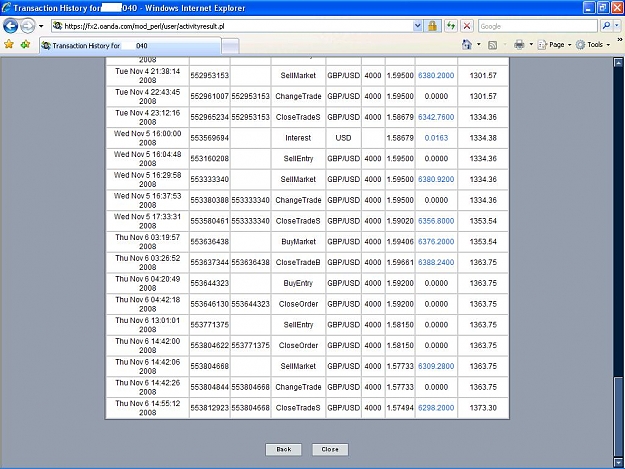Screen dimensions: 625x469
Task: Click the browser Forward arrow button
Action: point(28,26)
